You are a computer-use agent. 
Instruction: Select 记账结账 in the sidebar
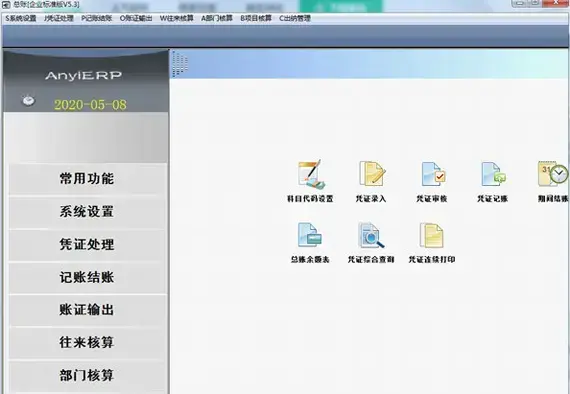87,277
